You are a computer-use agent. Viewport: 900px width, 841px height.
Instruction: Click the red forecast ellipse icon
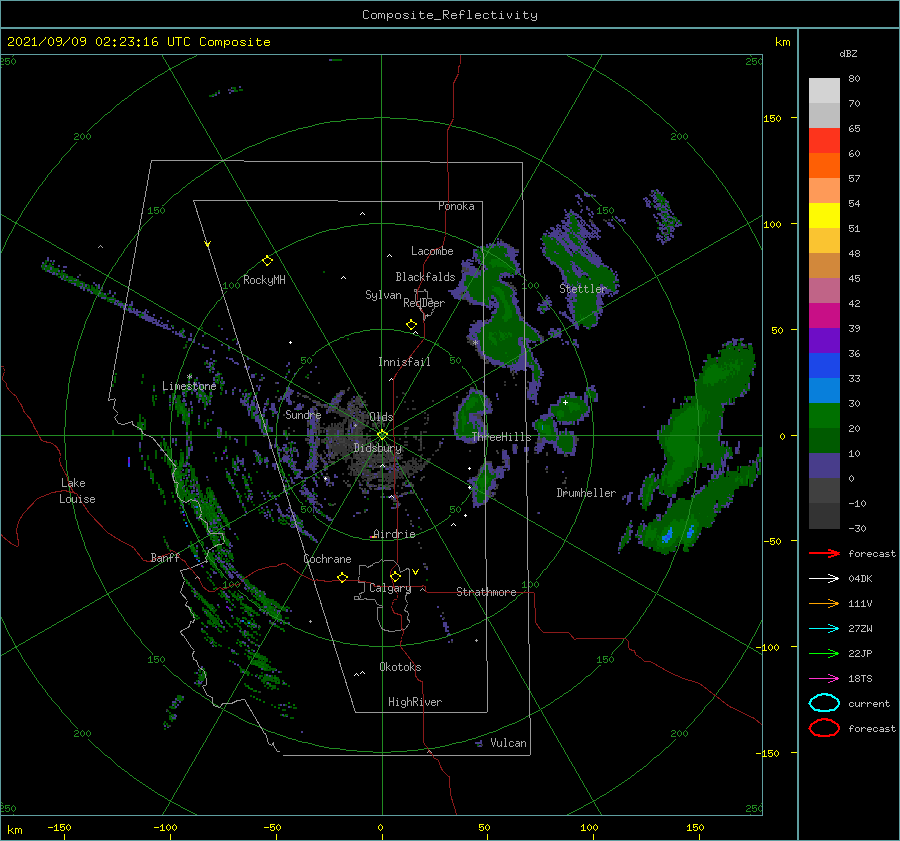(x=824, y=728)
